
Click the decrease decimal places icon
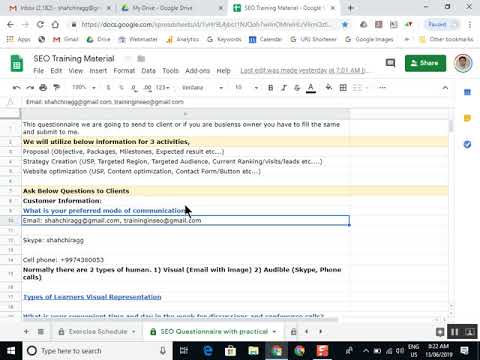click(134, 88)
